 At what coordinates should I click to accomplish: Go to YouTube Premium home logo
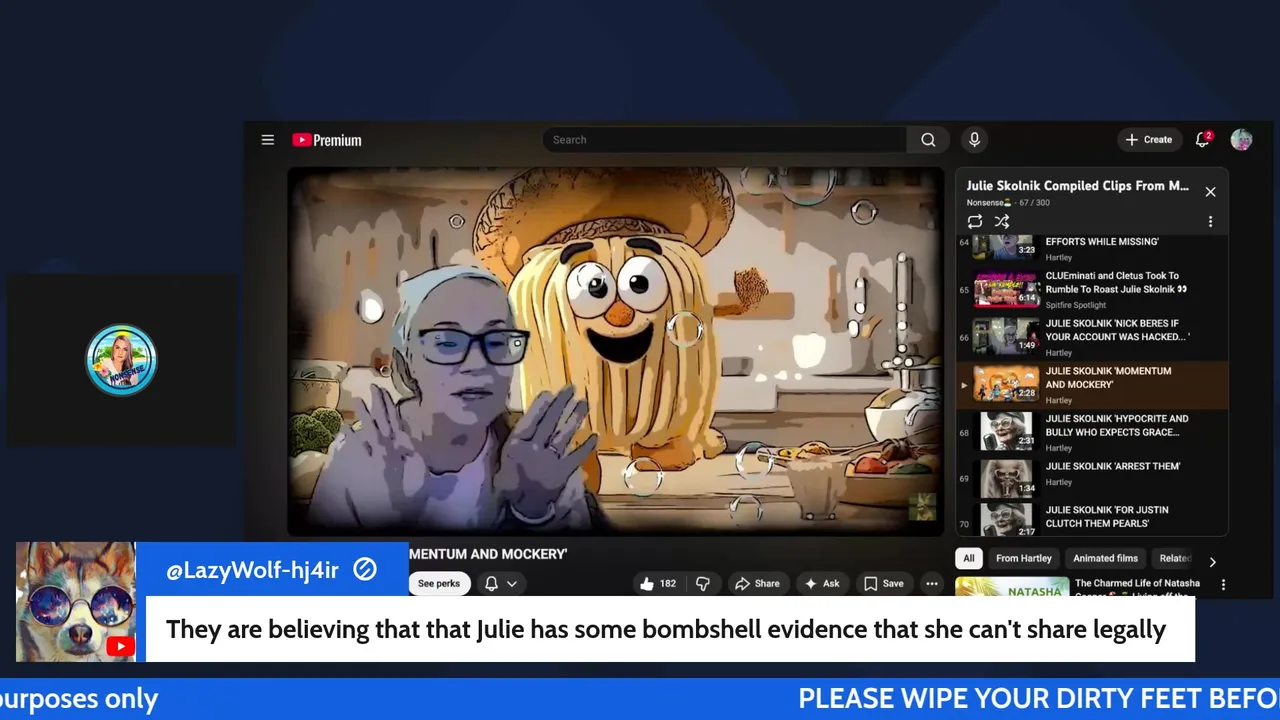pos(327,140)
